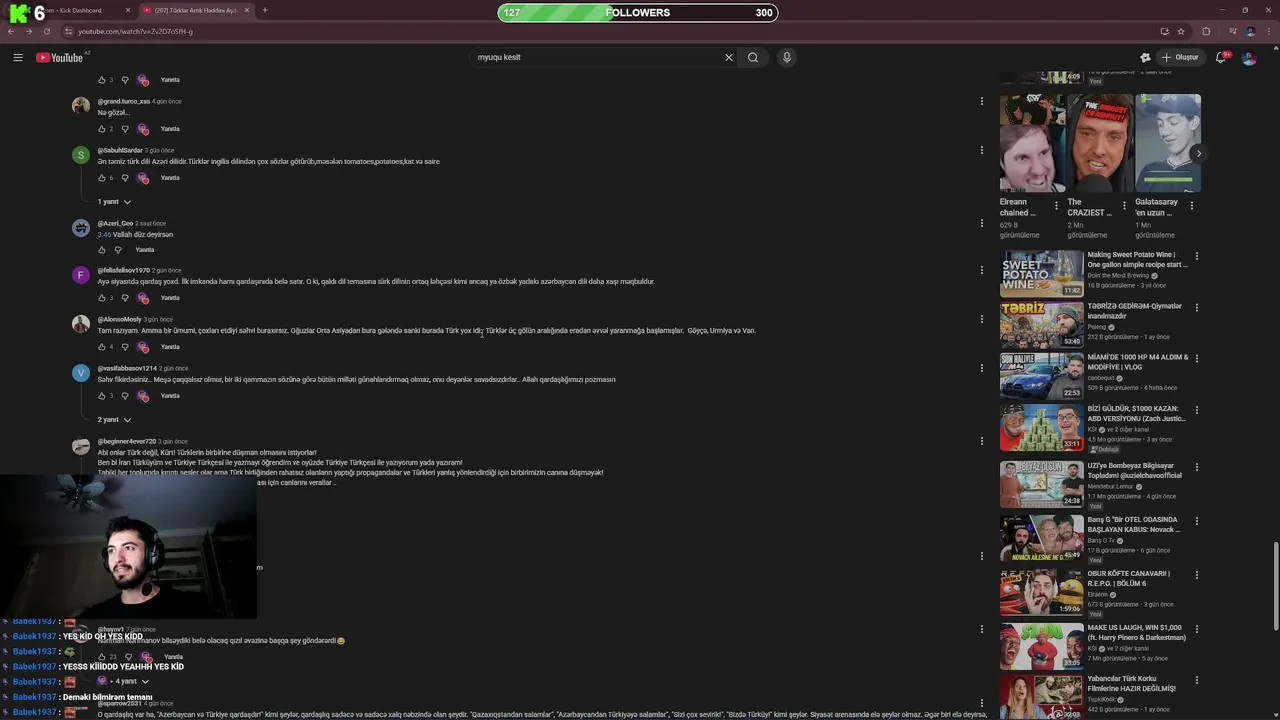Open the 'Elreann chained' short thumbnail
The image size is (1280, 720).
coord(1031,143)
